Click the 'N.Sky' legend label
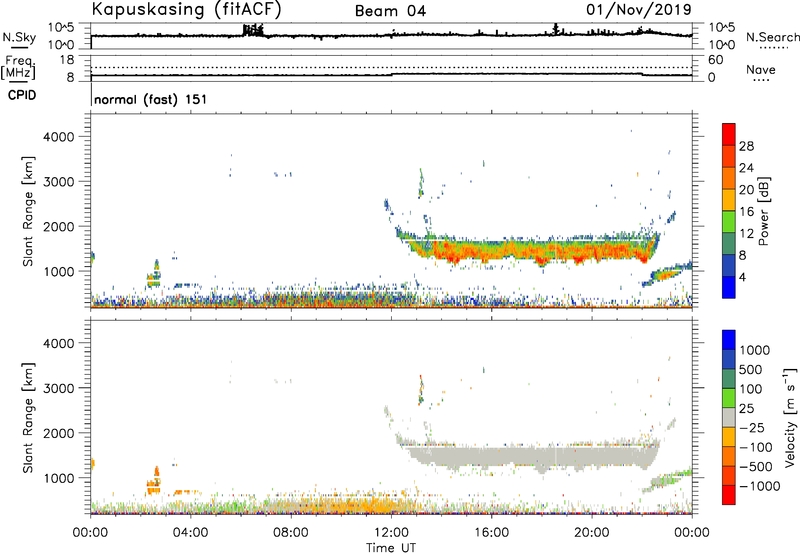Image resolution: width=800 pixels, height=554 pixels. [19, 37]
